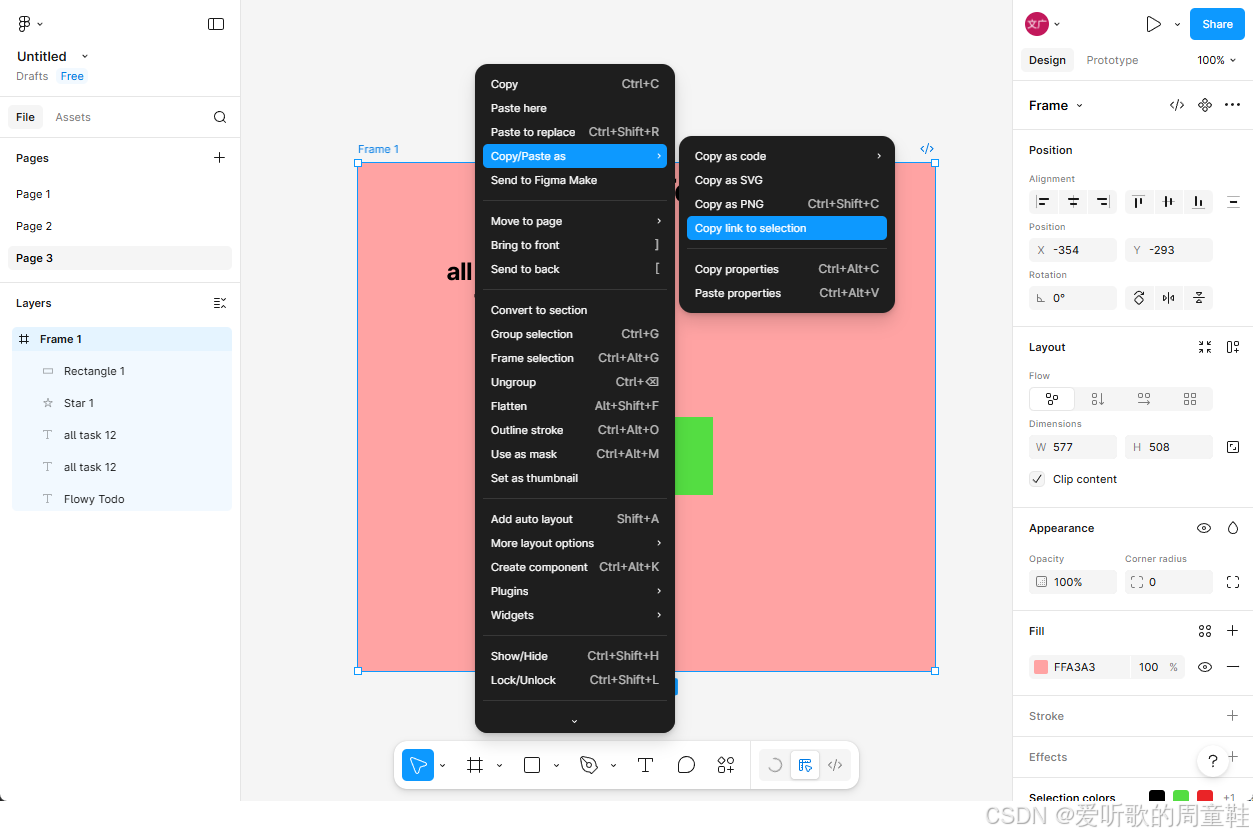Open user avatar dropdown arrow
Viewport: 1253px width, 837px height.
click(x=1057, y=24)
